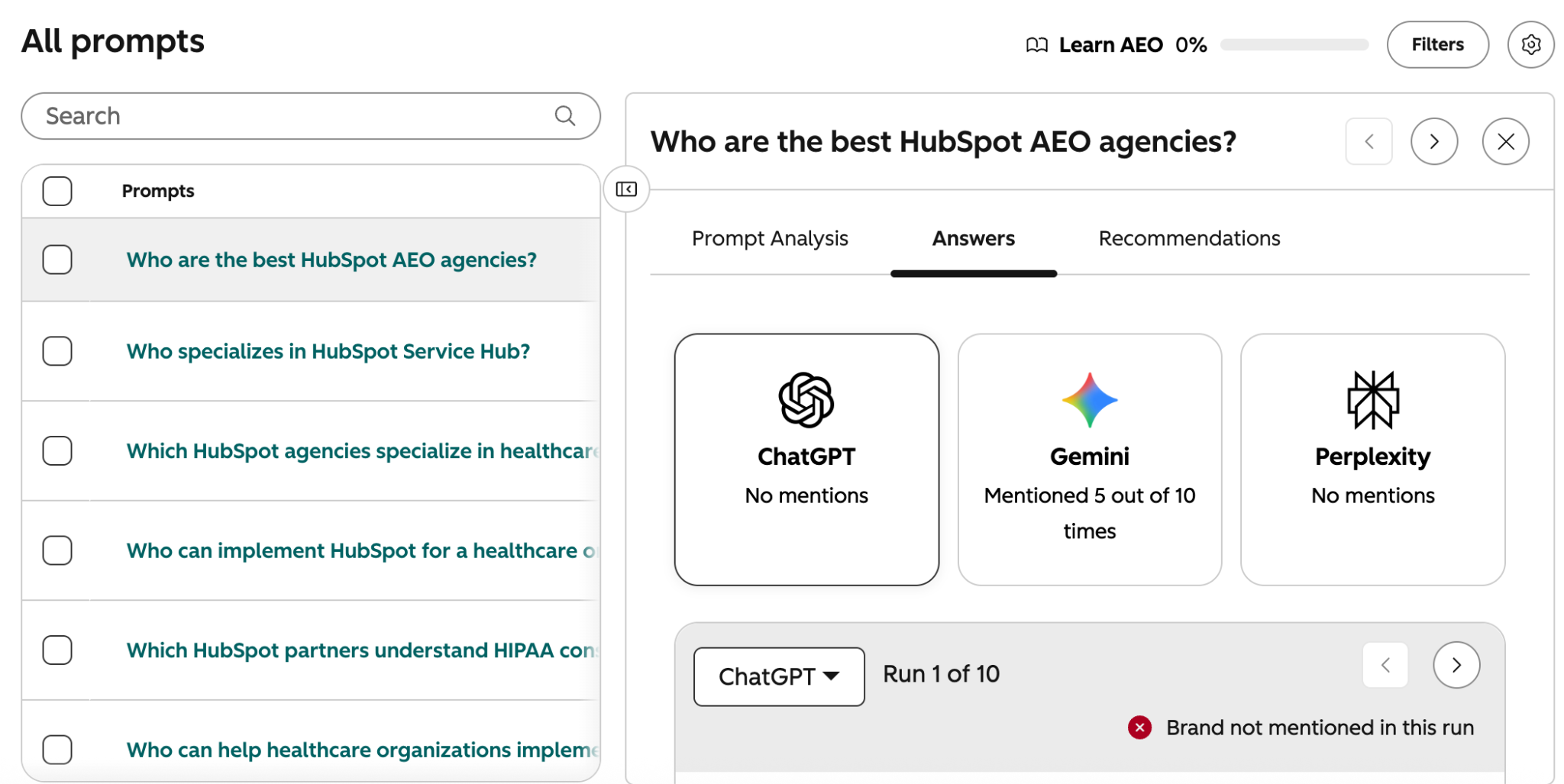Image resolution: width=1564 pixels, height=784 pixels.
Task: Click the Learn AEO '0%' value
Action: tap(1191, 45)
